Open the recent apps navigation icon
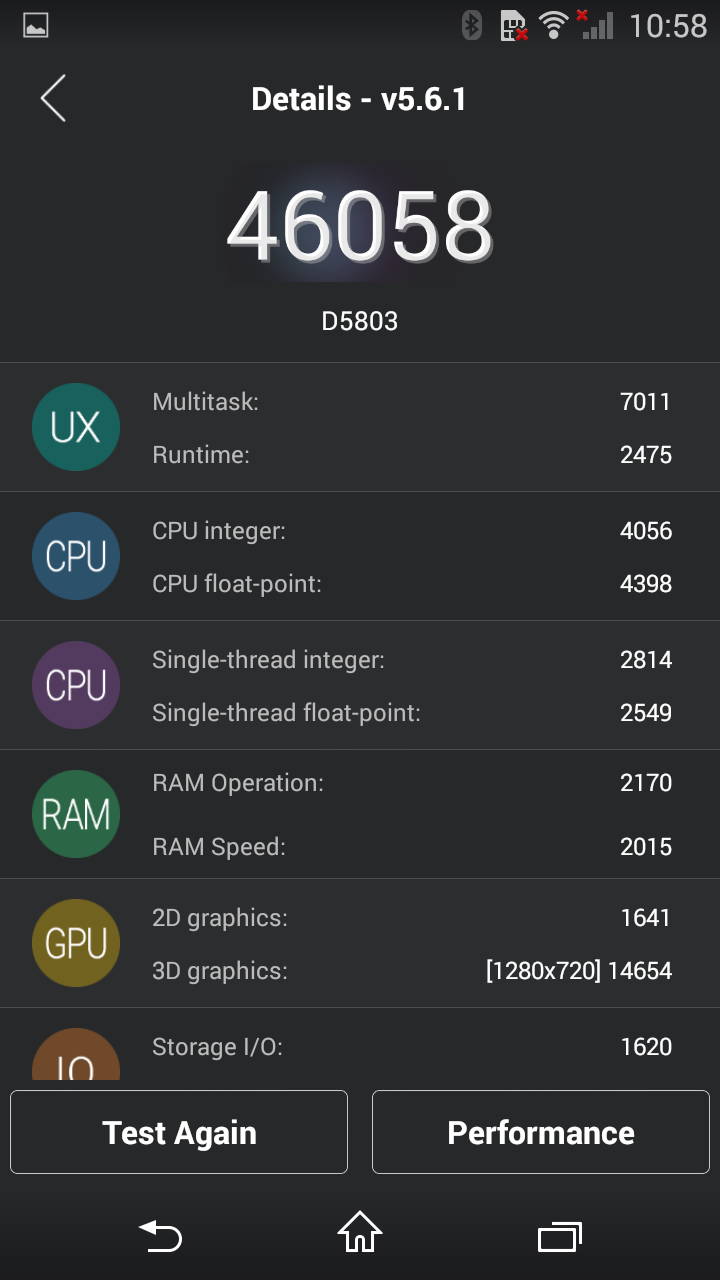Image resolution: width=720 pixels, height=1280 pixels. [x=560, y=1237]
